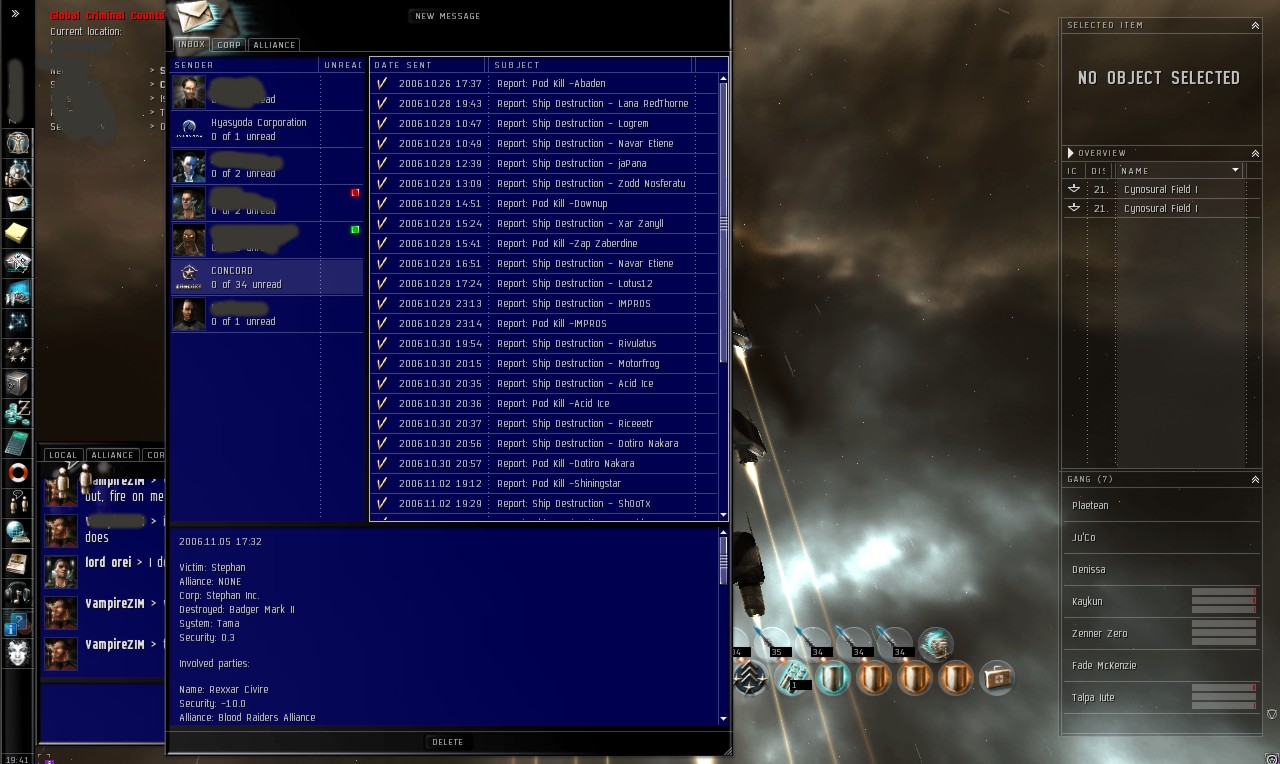Click the CONCORD logo in sender list

pos(189,277)
